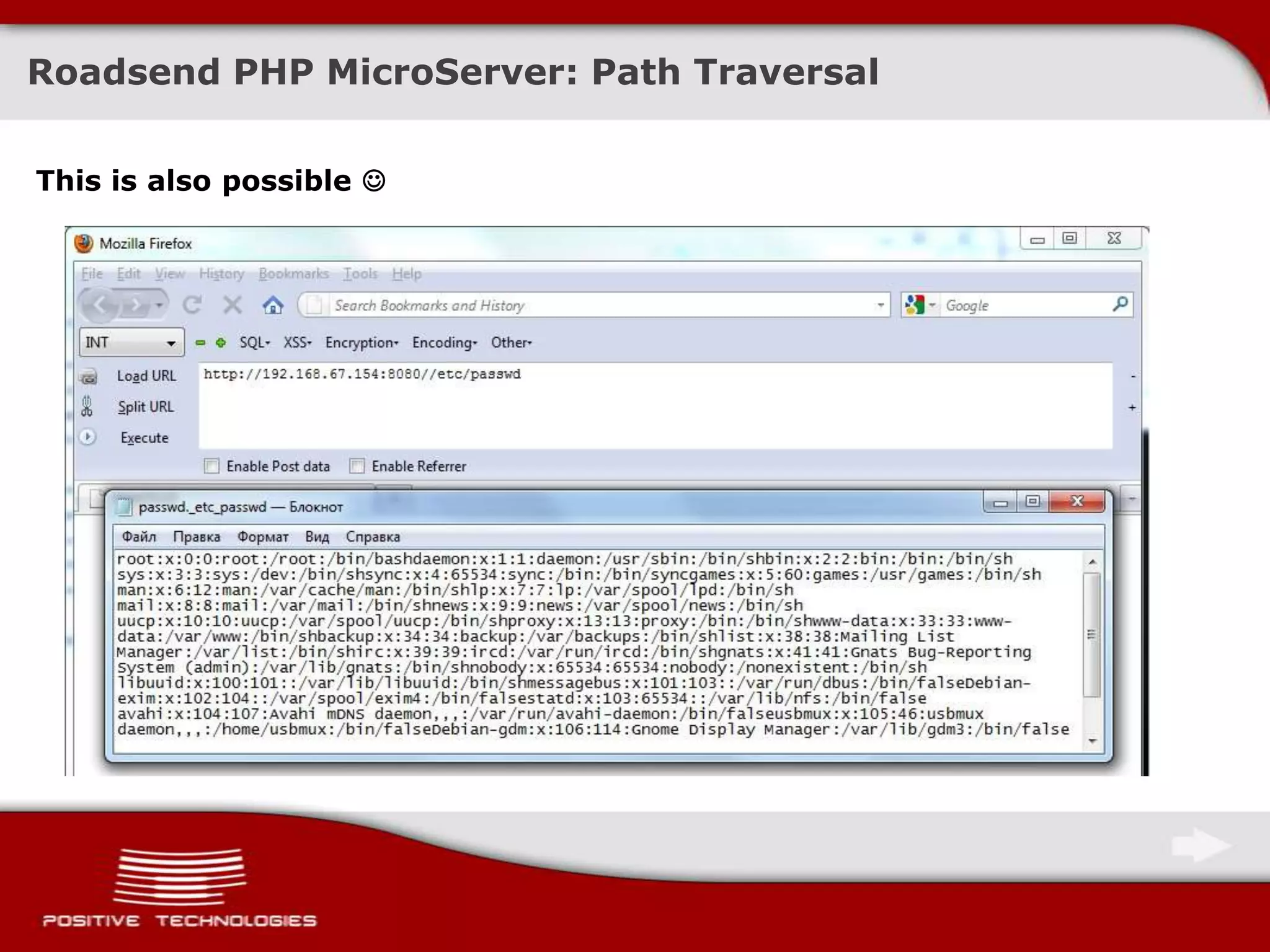Minimize the Mozilla Firefox window
Image resolution: width=1270 pixels, height=952 pixels.
coord(1037,239)
